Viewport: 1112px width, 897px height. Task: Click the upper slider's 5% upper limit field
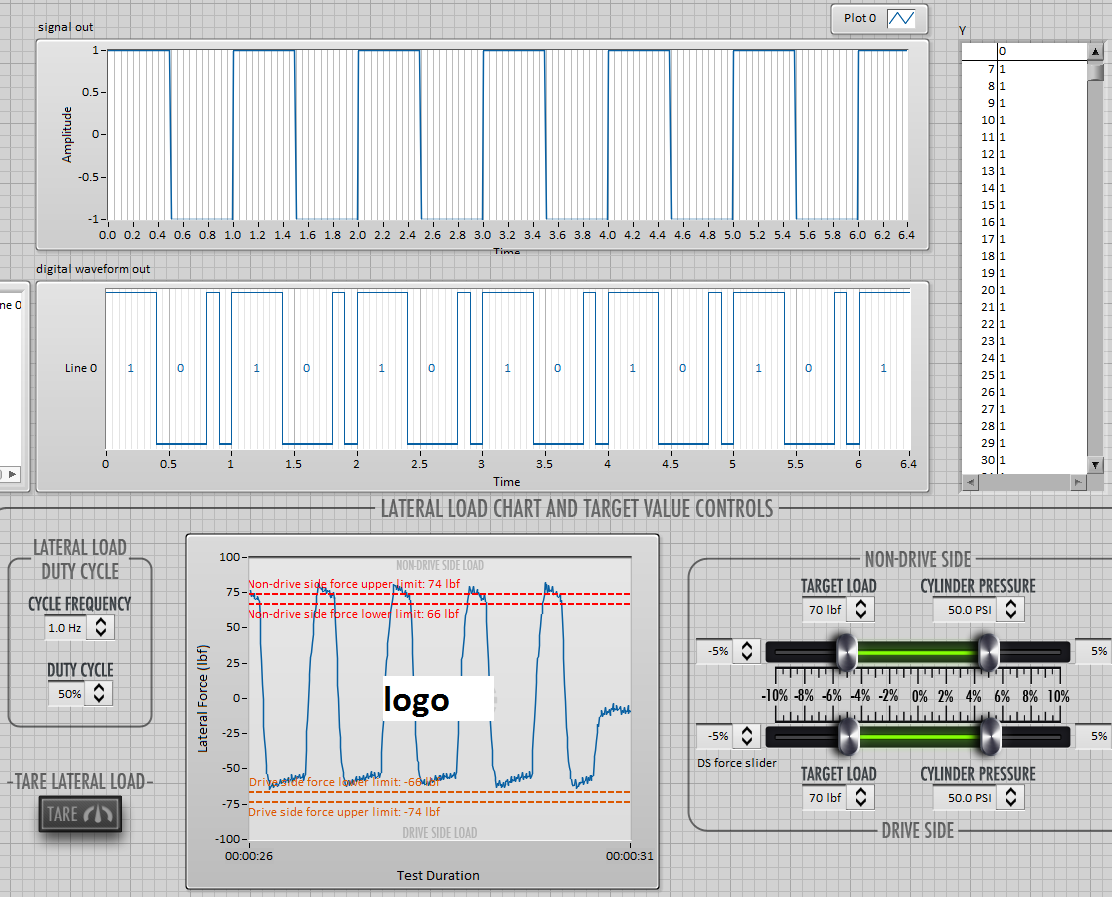[1095, 651]
